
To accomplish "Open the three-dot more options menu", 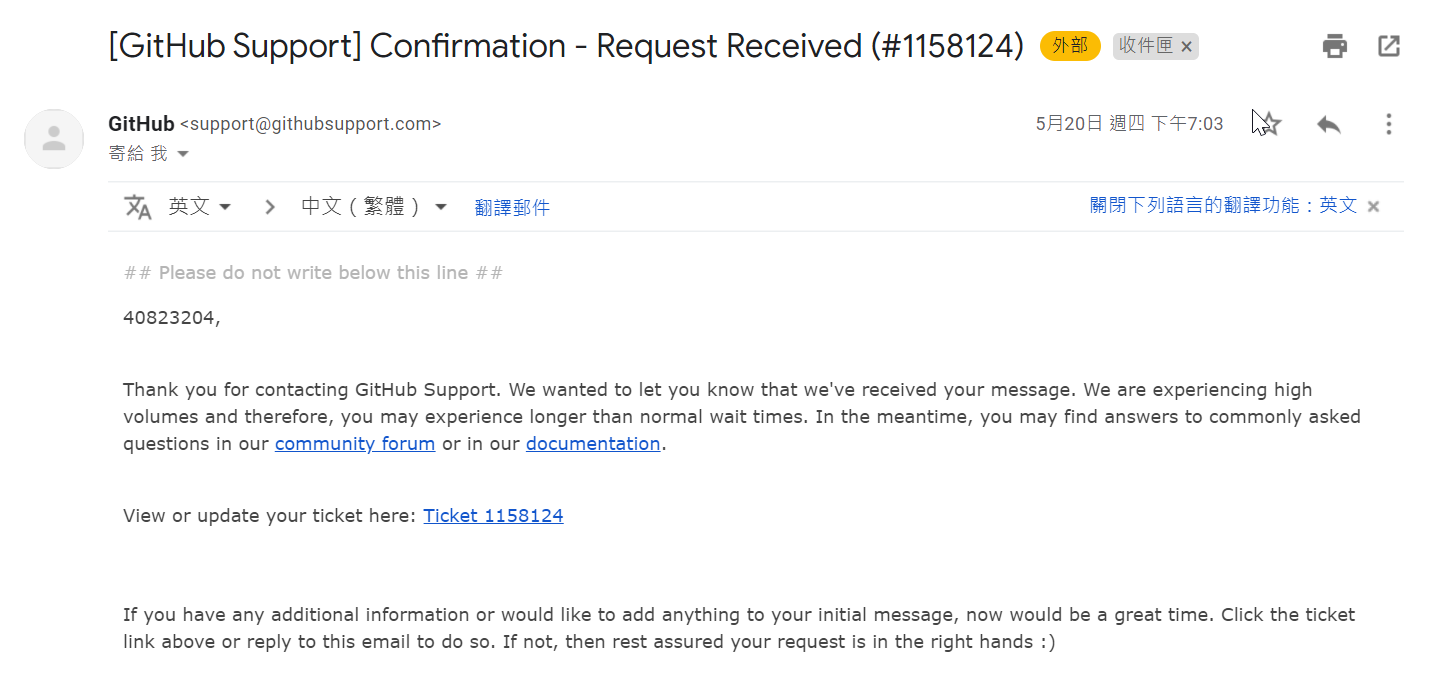I will tap(1388, 124).
